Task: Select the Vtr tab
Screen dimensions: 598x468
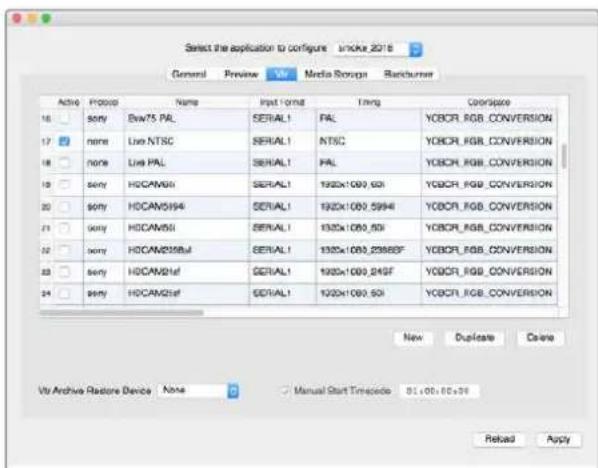Action: [x=281, y=74]
